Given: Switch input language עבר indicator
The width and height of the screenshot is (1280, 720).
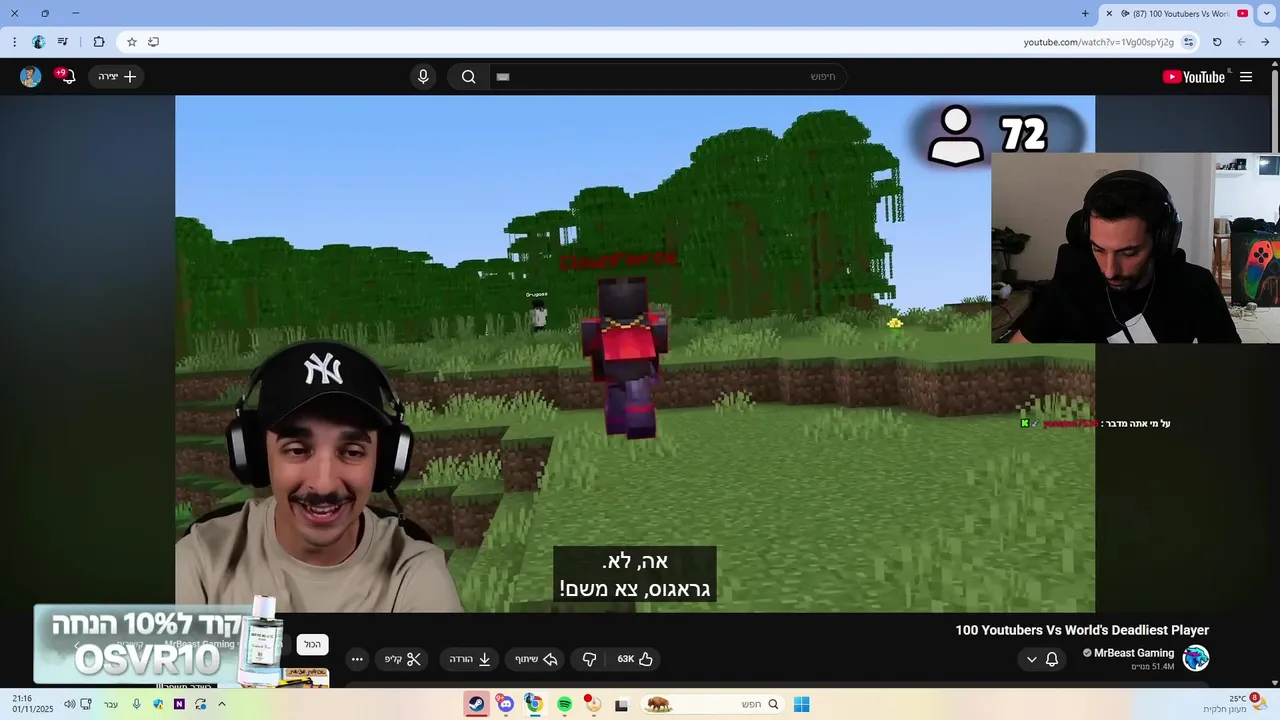Looking at the screenshot, I should (111, 704).
